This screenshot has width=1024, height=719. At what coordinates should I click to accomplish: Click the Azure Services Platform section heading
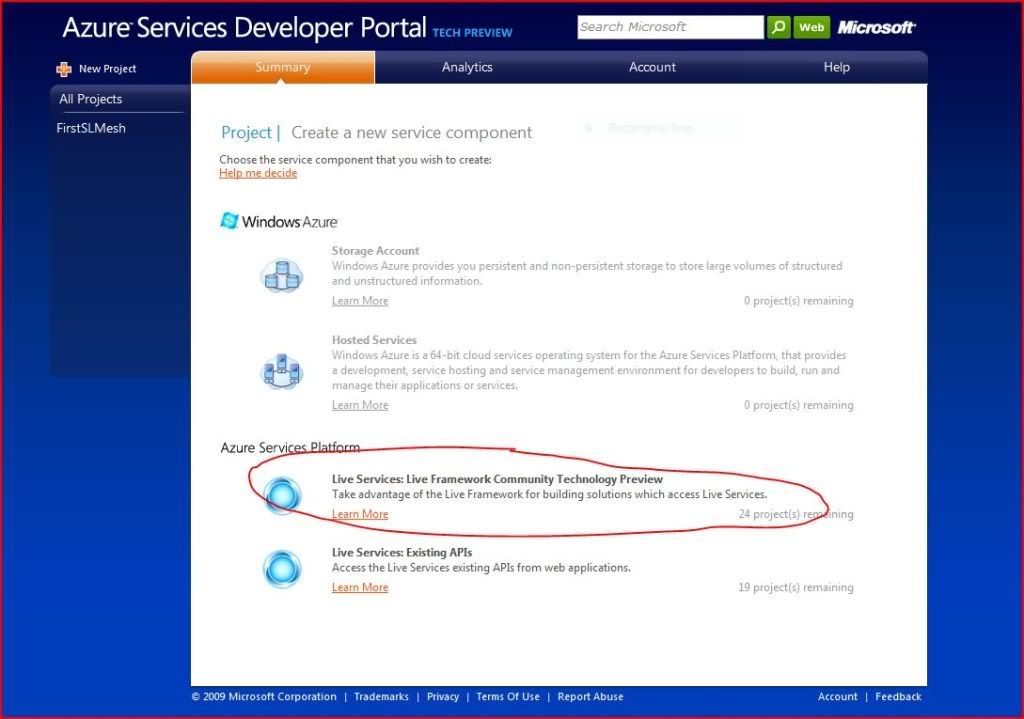pos(290,447)
